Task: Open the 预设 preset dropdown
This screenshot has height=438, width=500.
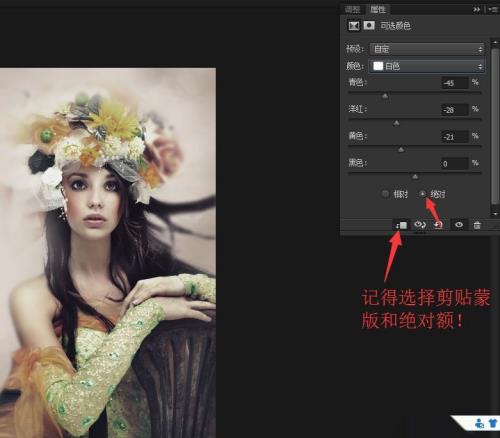Action: coord(427,49)
